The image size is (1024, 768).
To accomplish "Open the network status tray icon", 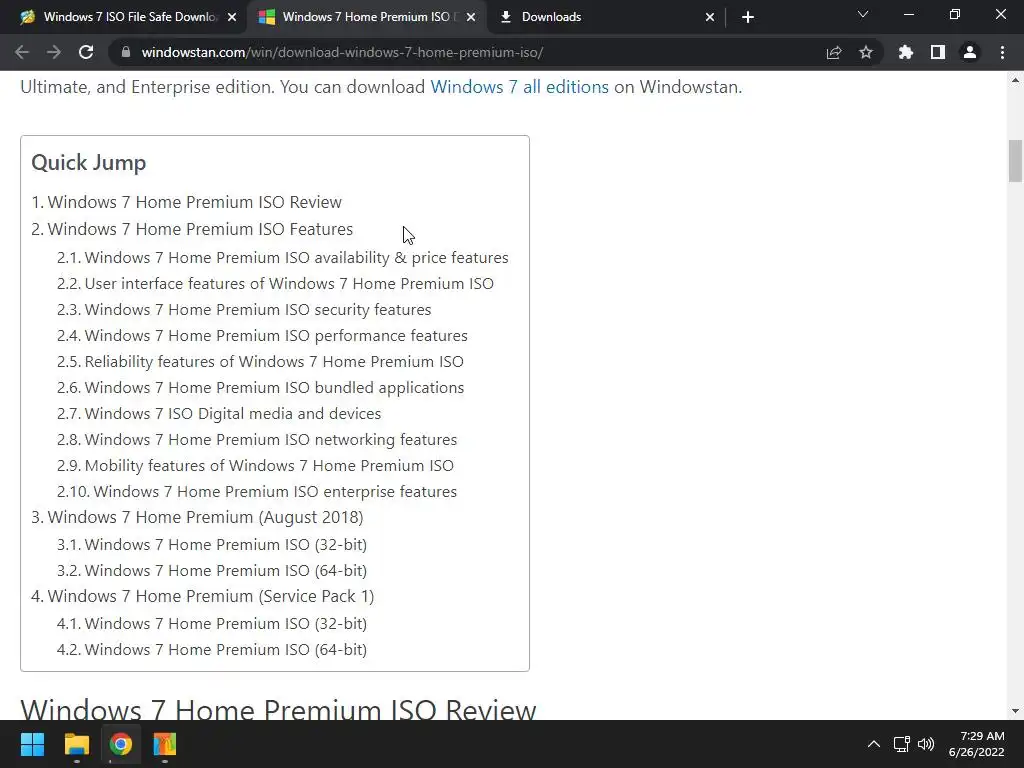I will point(902,744).
